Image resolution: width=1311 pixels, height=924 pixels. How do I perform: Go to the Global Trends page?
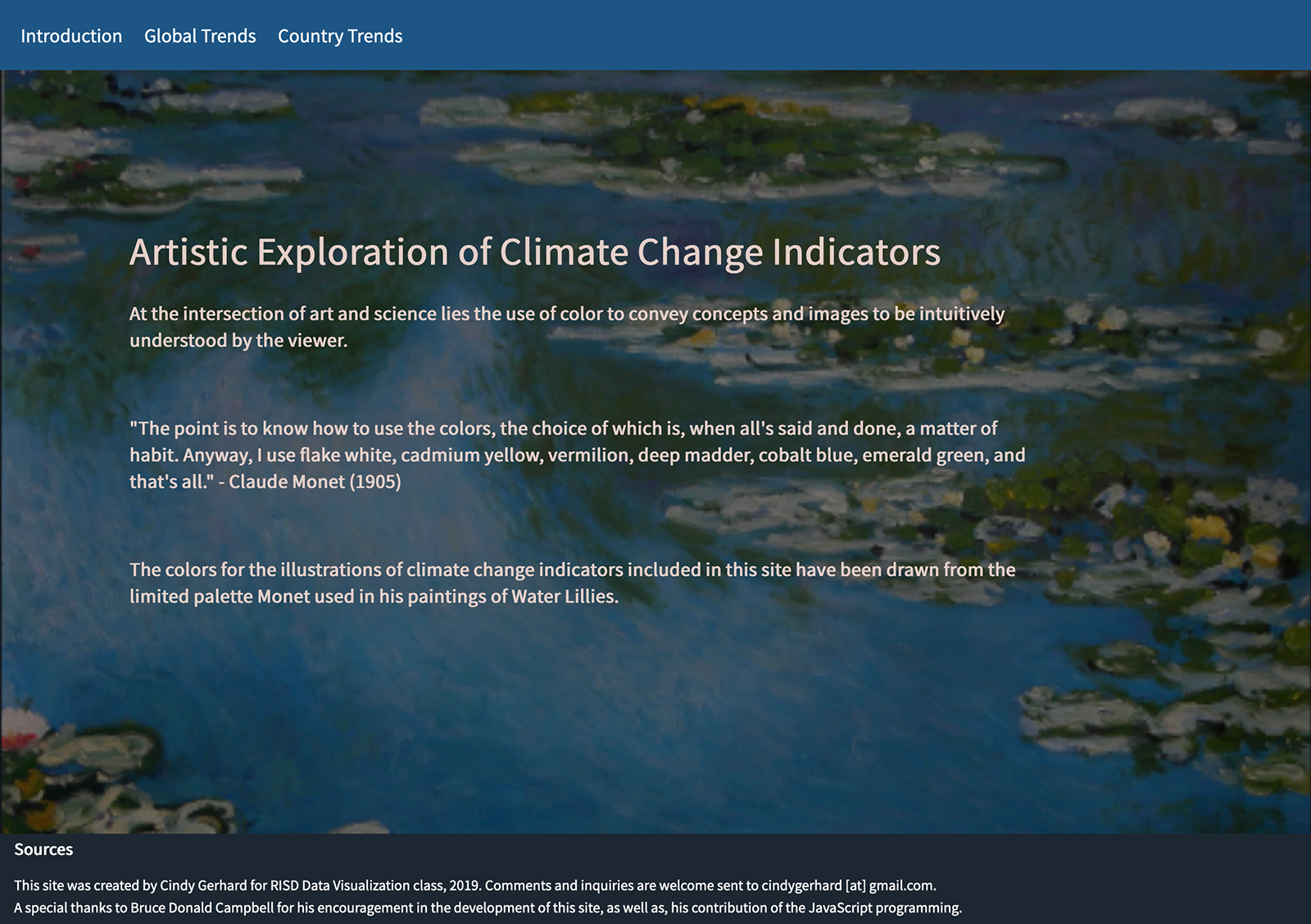pyautogui.click(x=200, y=36)
